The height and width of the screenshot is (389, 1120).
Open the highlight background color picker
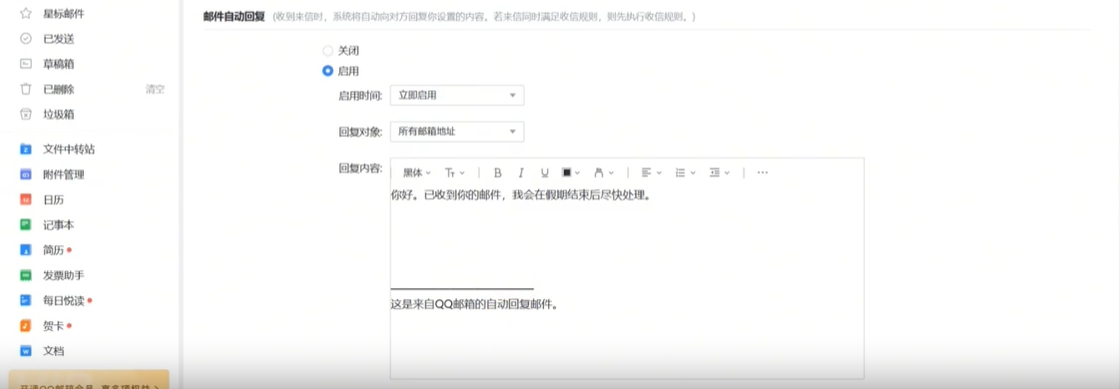[x=603, y=173]
